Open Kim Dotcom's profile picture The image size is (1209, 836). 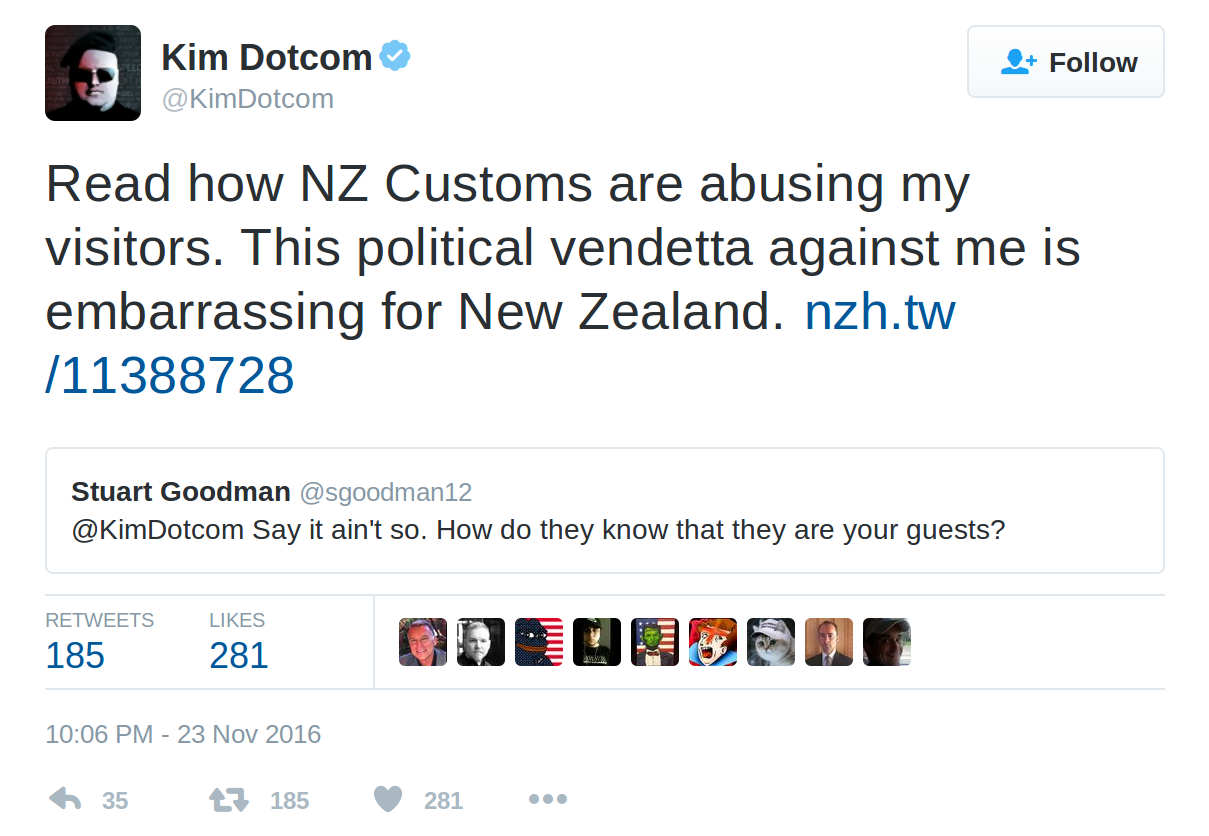tap(93, 73)
